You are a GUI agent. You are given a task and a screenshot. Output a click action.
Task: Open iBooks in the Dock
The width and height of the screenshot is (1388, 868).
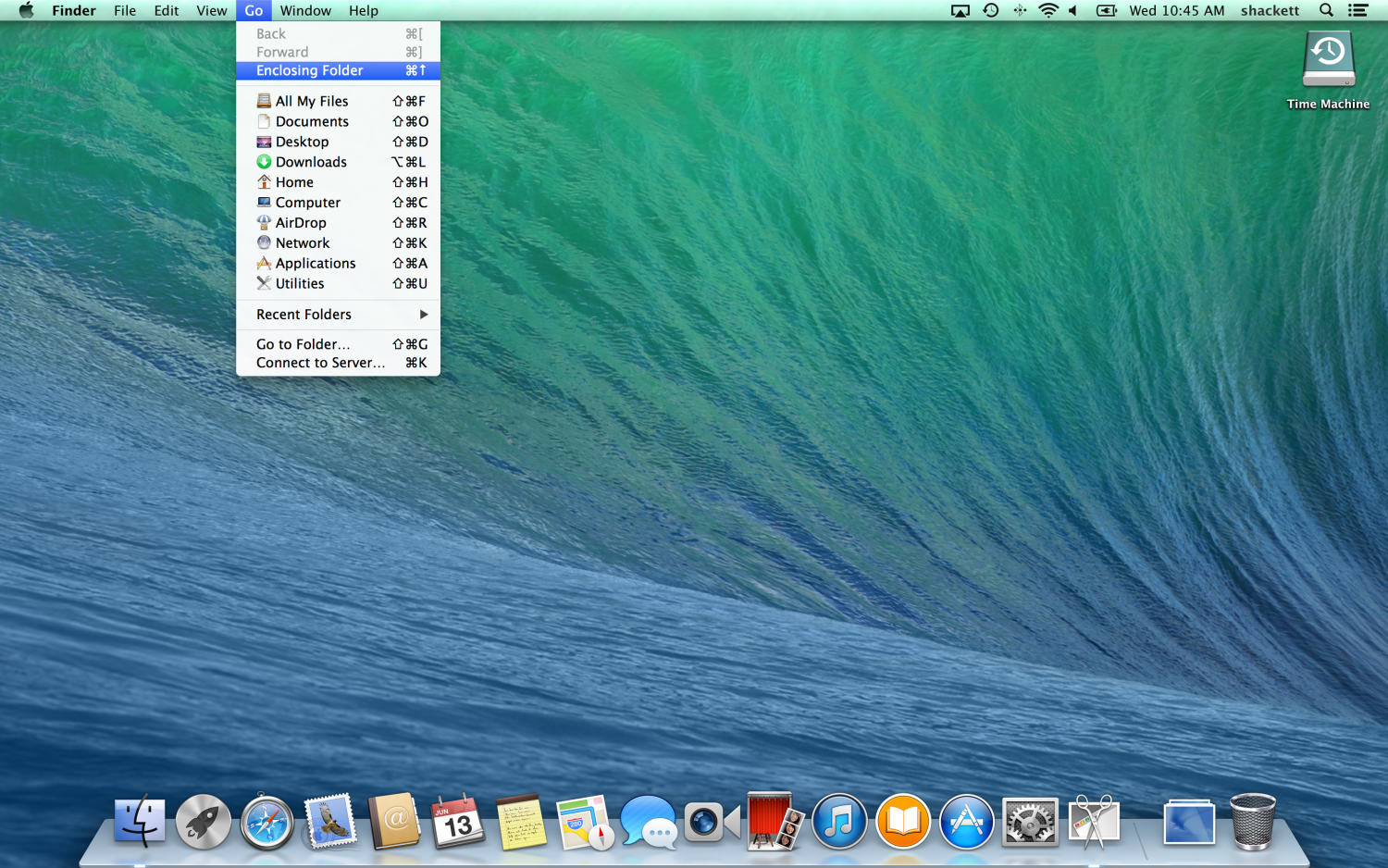902,822
